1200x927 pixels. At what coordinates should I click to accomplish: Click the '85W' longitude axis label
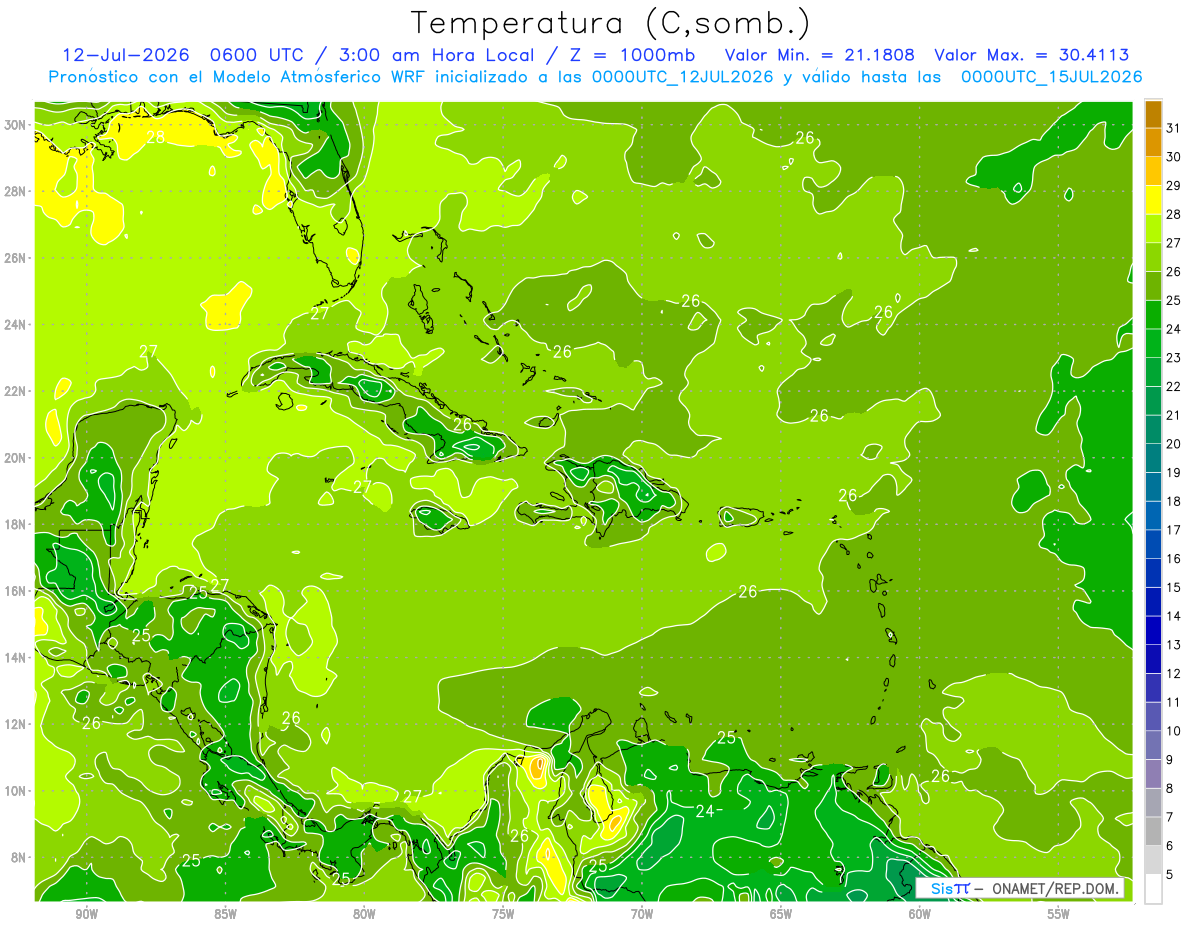(225, 915)
